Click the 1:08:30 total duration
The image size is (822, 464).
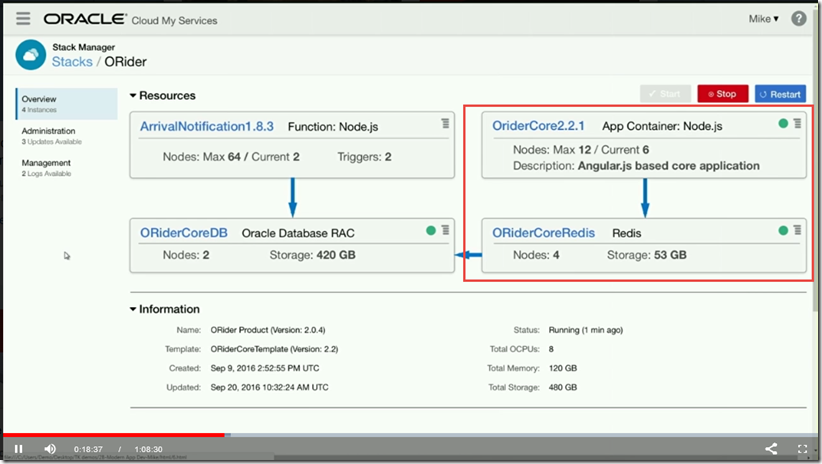tap(148, 449)
